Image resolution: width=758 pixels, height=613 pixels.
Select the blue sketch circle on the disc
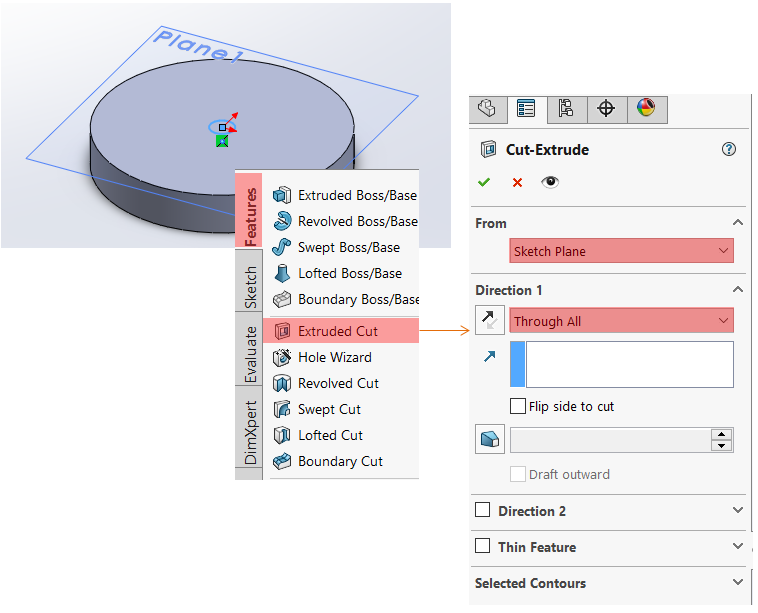coord(222,127)
